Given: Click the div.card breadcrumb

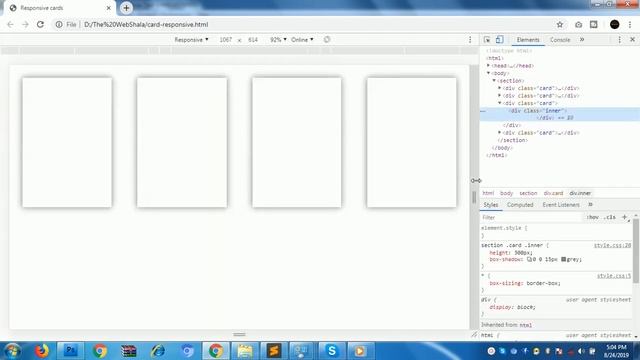Looking at the screenshot, I should (x=553, y=193).
